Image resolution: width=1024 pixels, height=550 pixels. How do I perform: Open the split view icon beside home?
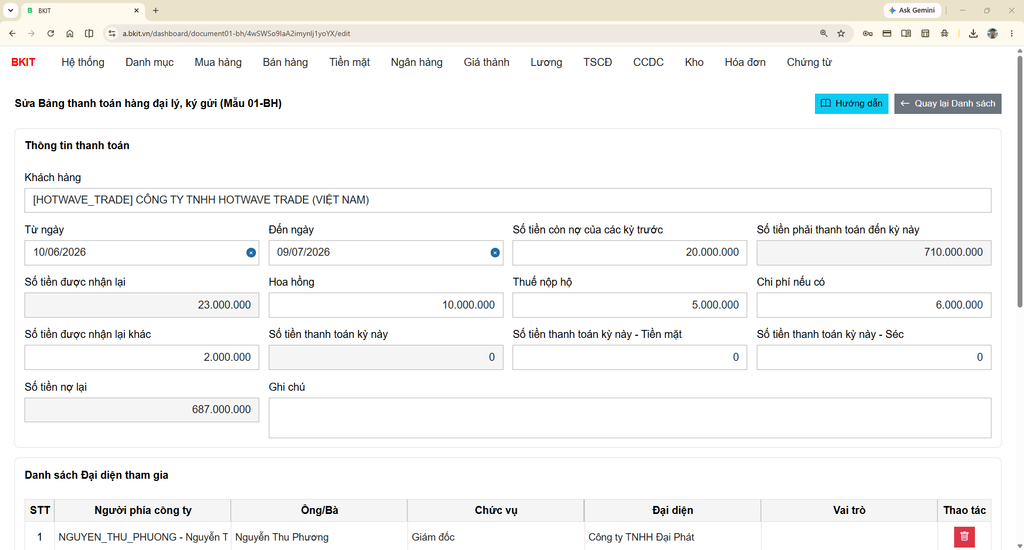(89, 33)
